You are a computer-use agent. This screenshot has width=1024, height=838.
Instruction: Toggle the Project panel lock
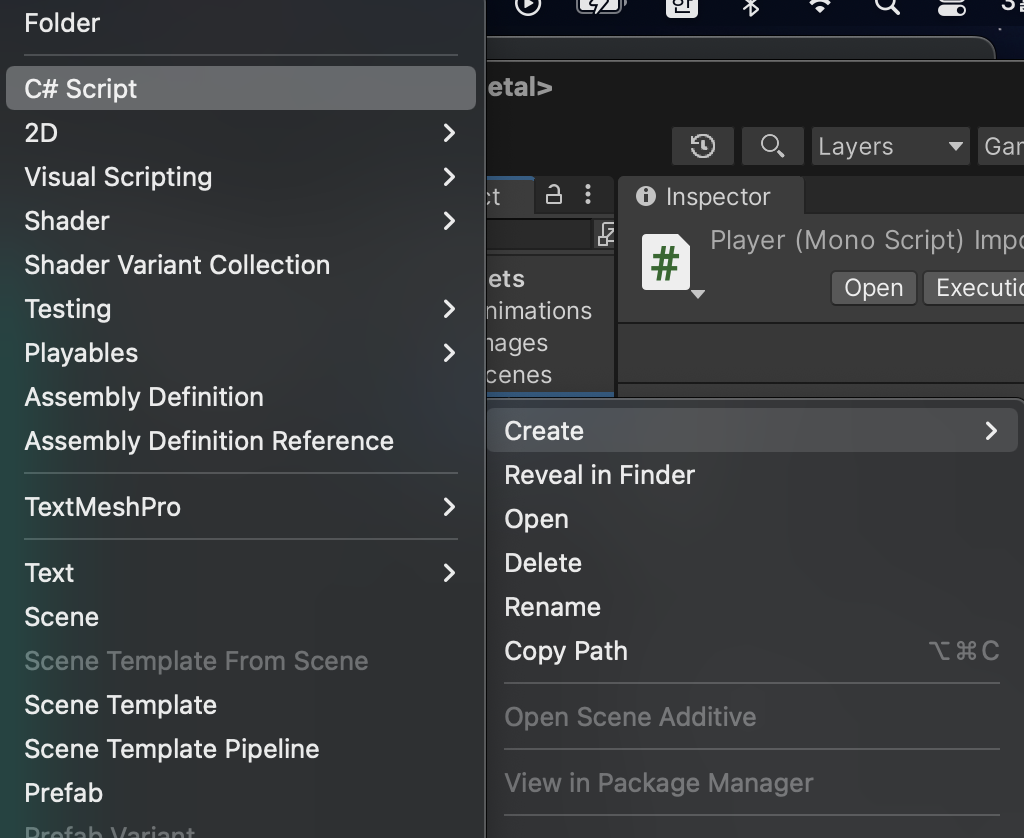(554, 195)
